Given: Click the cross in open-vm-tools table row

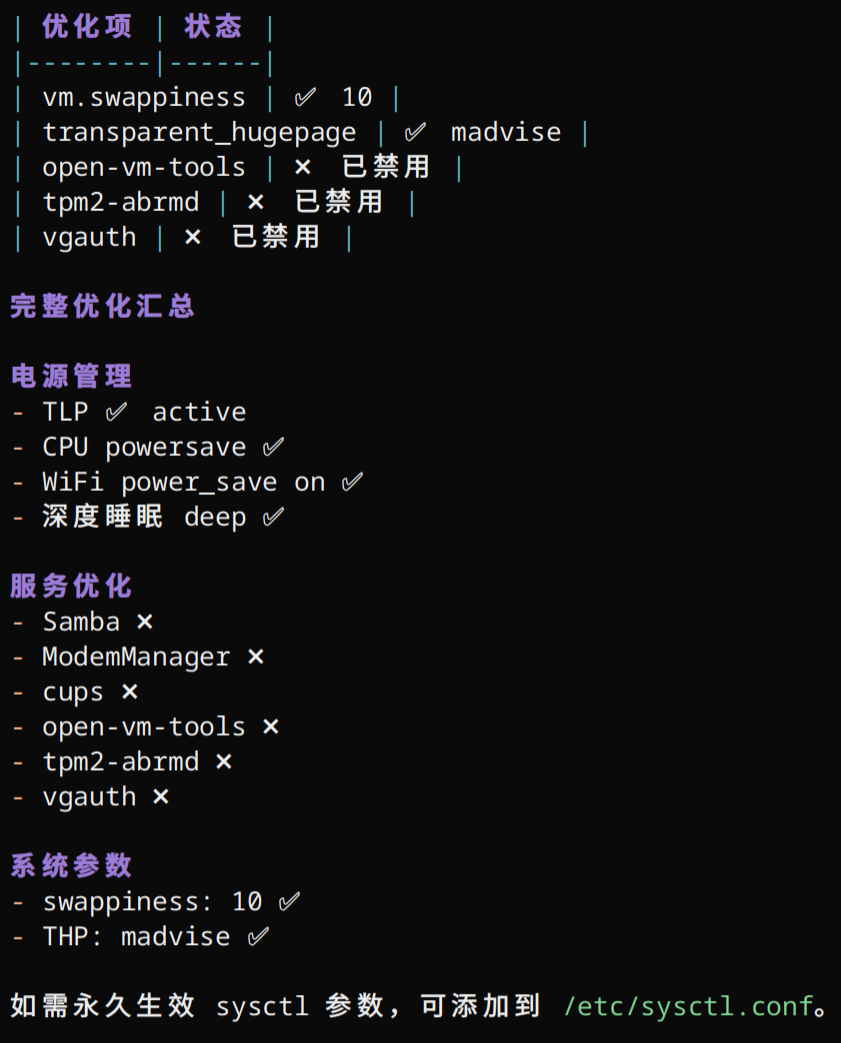Looking at the screenshot, I should (x=303, y=167).
